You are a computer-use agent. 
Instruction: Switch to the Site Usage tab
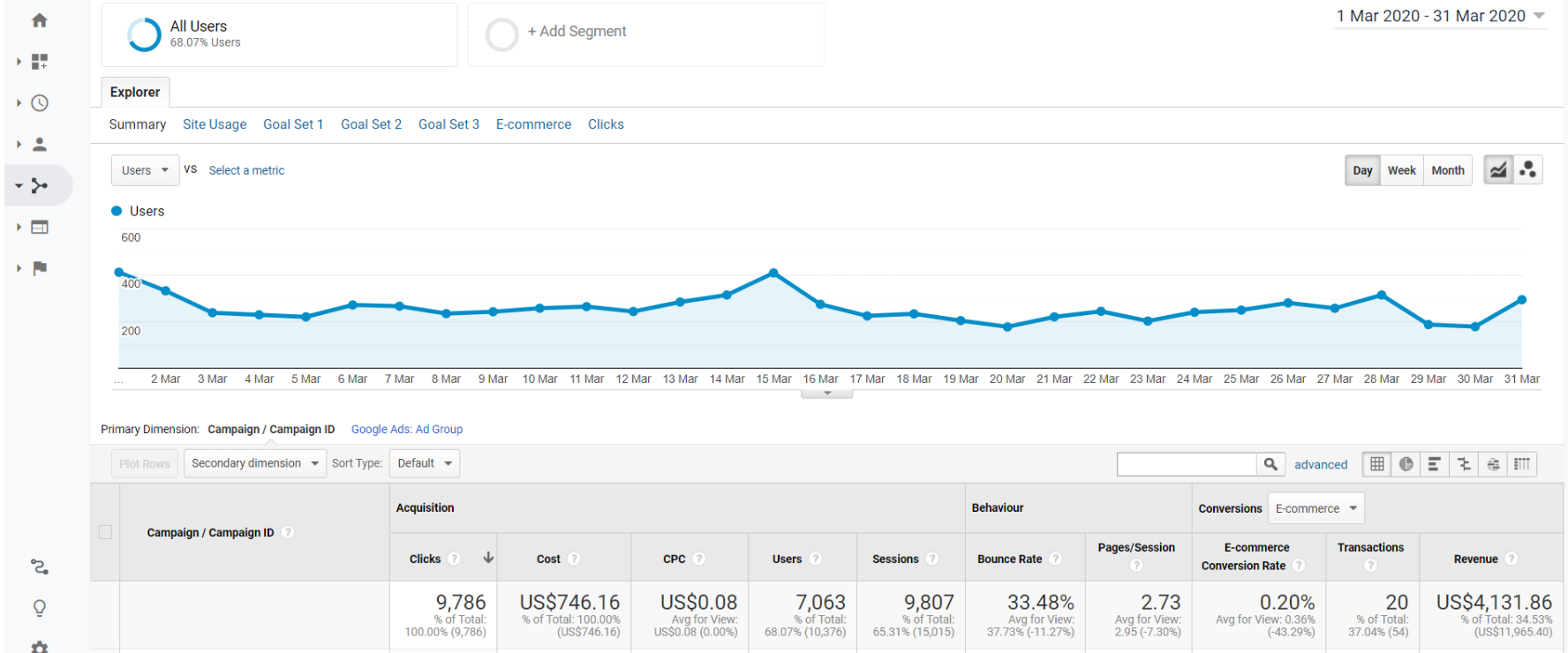tap(215, 124)
